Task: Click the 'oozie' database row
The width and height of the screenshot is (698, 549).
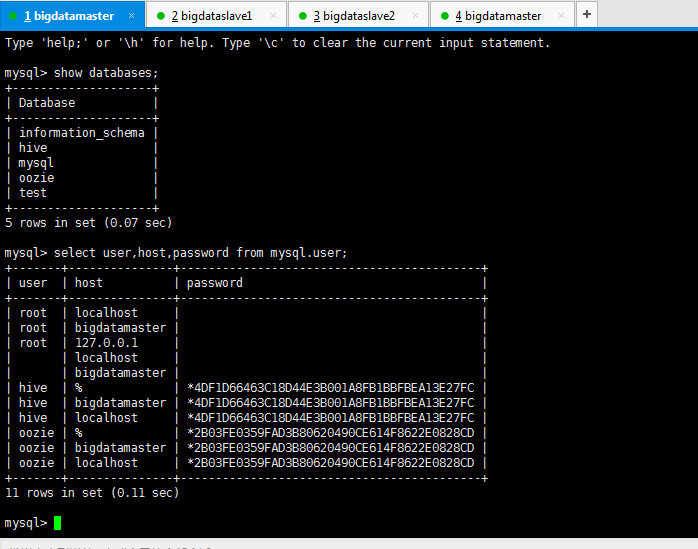Action: pyautogui.click(x=37, y=178)
